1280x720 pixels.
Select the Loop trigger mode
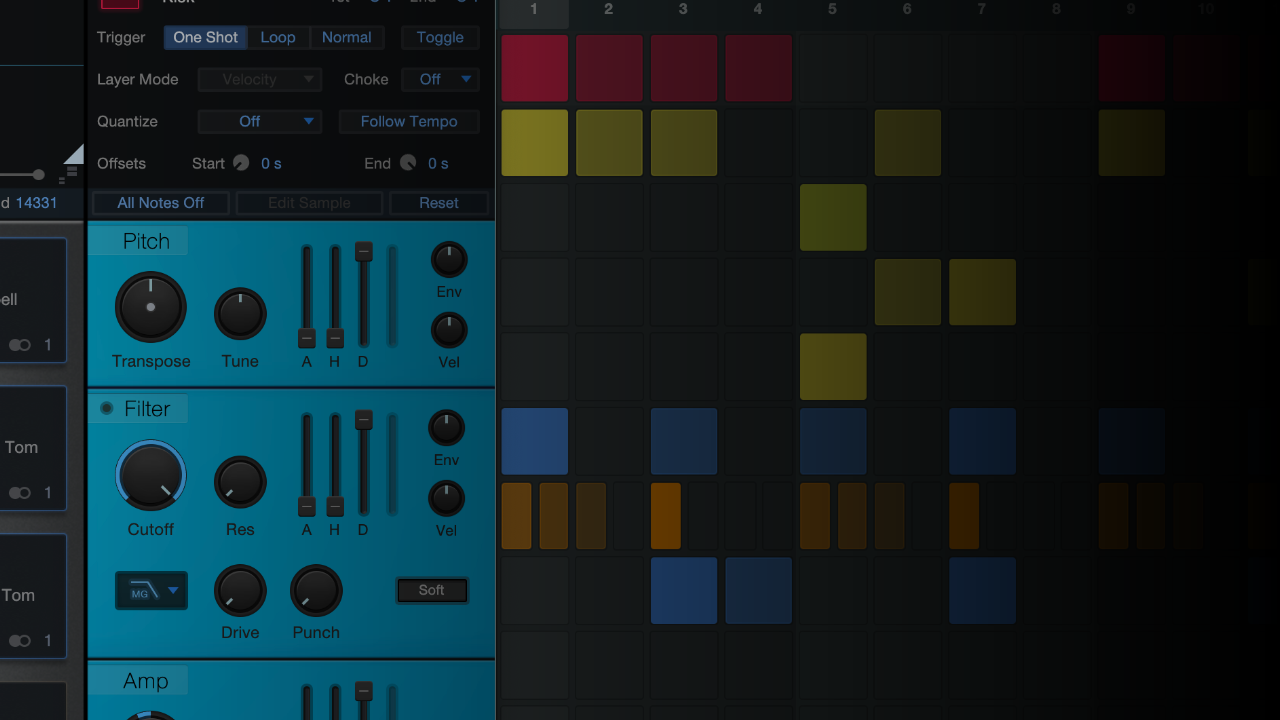pos(278,37)
